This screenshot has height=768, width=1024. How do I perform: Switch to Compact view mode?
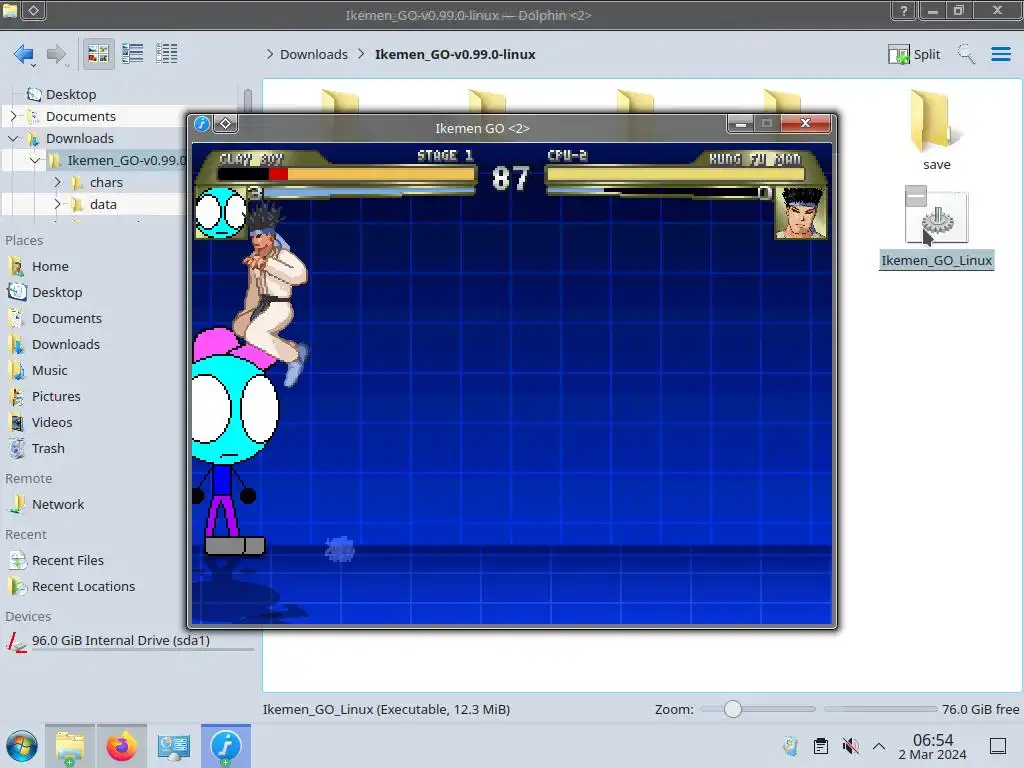133,54
